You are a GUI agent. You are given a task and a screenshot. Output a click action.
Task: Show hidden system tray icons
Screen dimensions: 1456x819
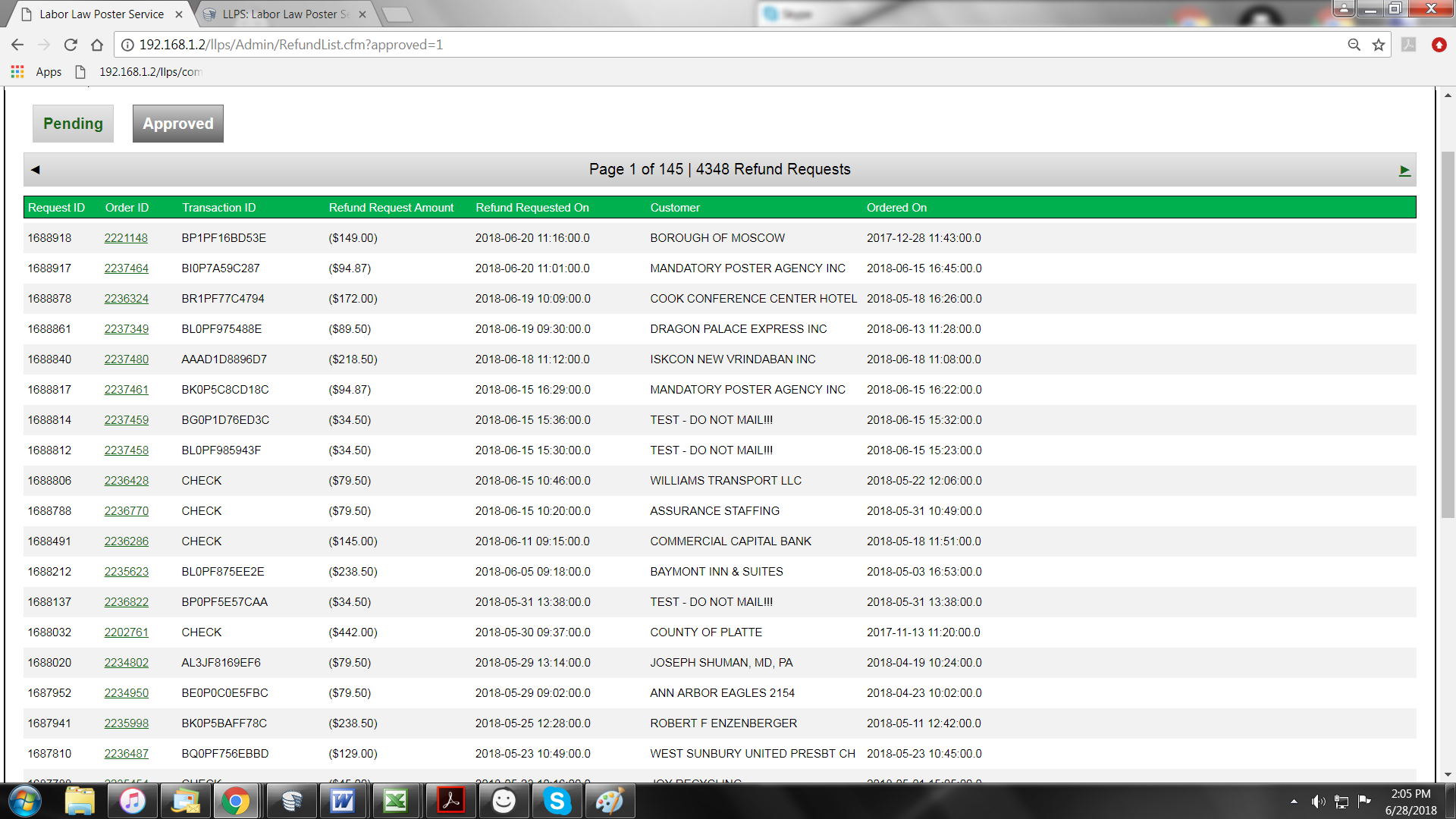point(1294,802)
